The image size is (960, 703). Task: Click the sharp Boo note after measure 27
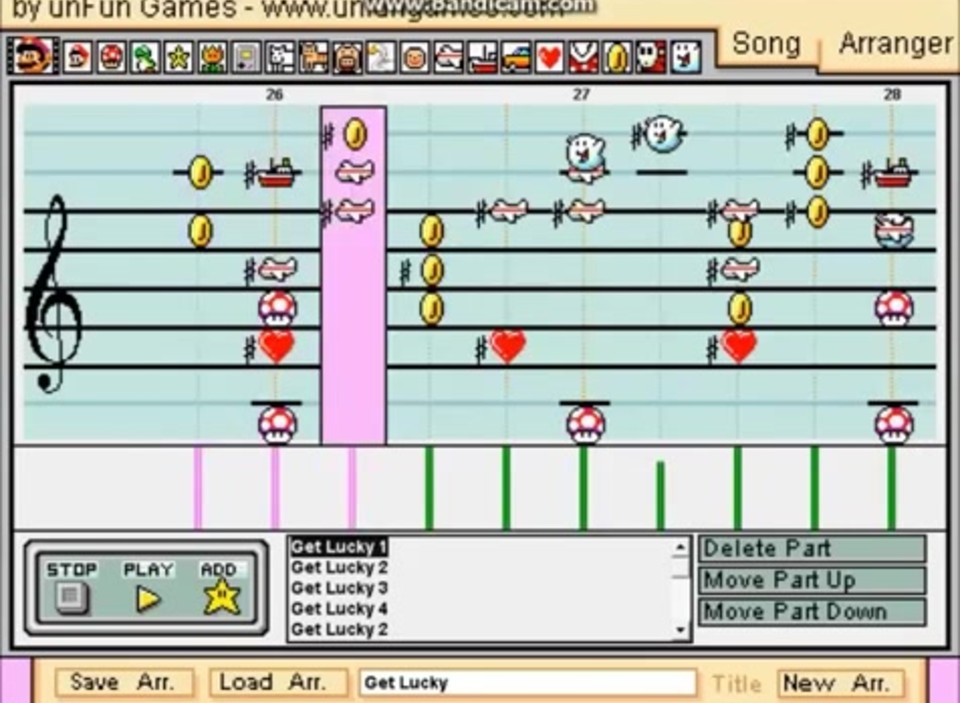(662, 134)
